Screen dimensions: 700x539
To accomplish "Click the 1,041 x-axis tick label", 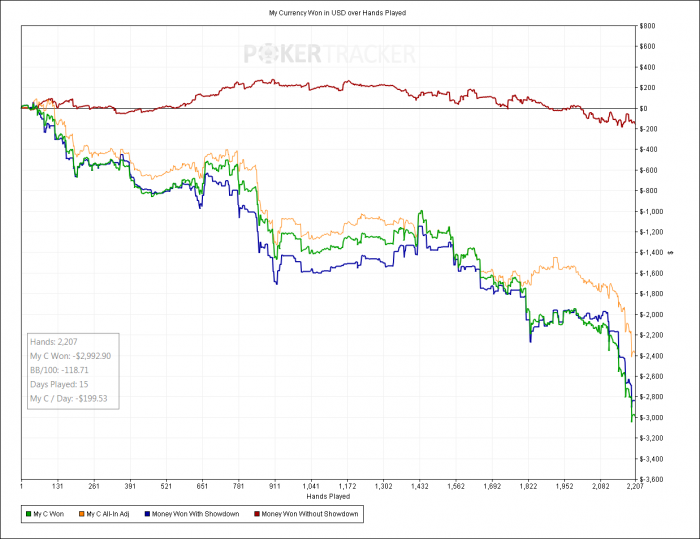I will 311,486.
